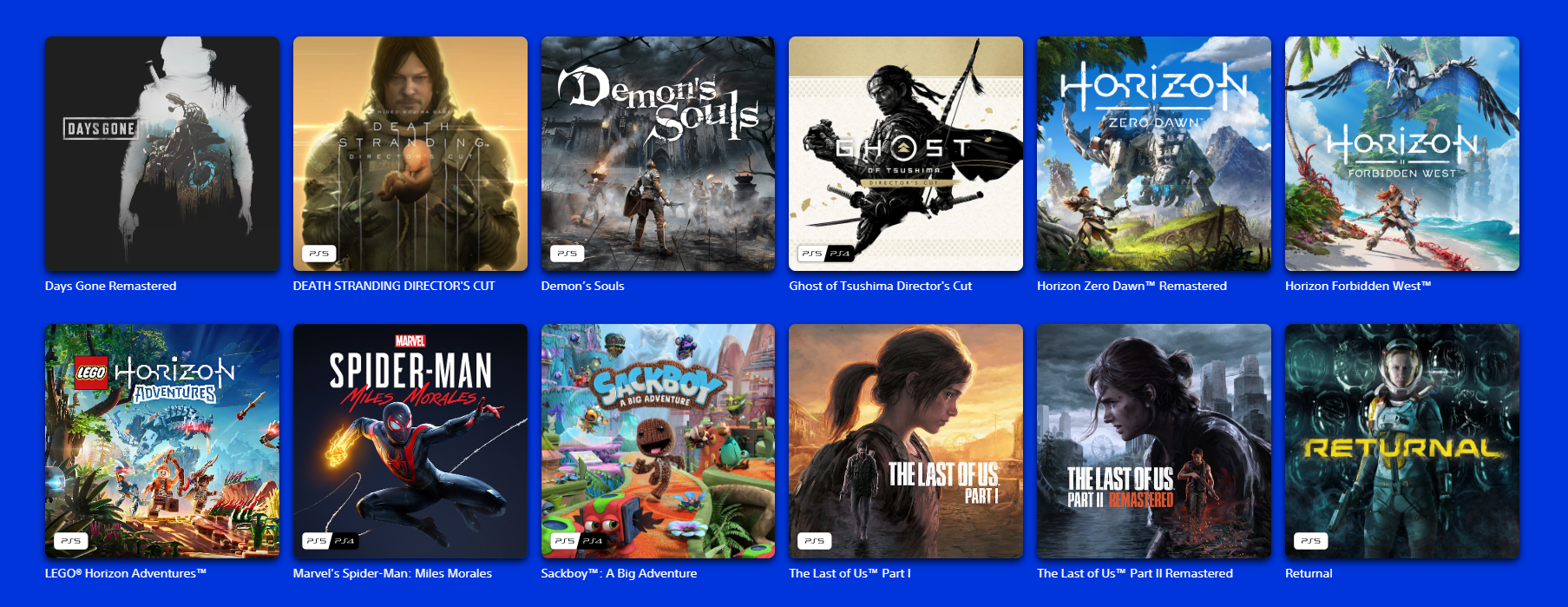Select the Spider-Man Miles Morales cover art
The width and height of the screenshot is (1568, 607).
coord(410,441)
